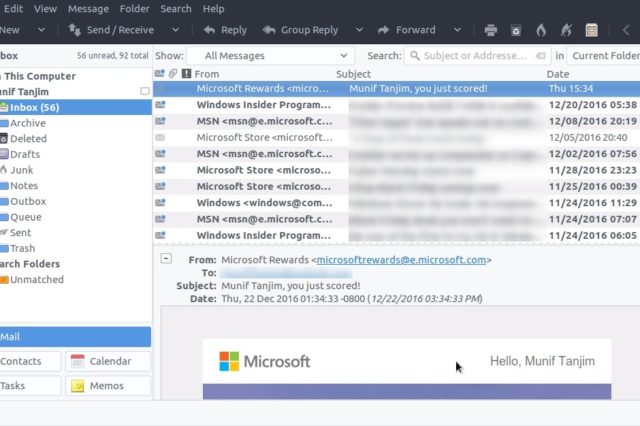Viewport: 640px width, 426px height.
Task: Open the Archive folder
Action: tap(27, 123)
